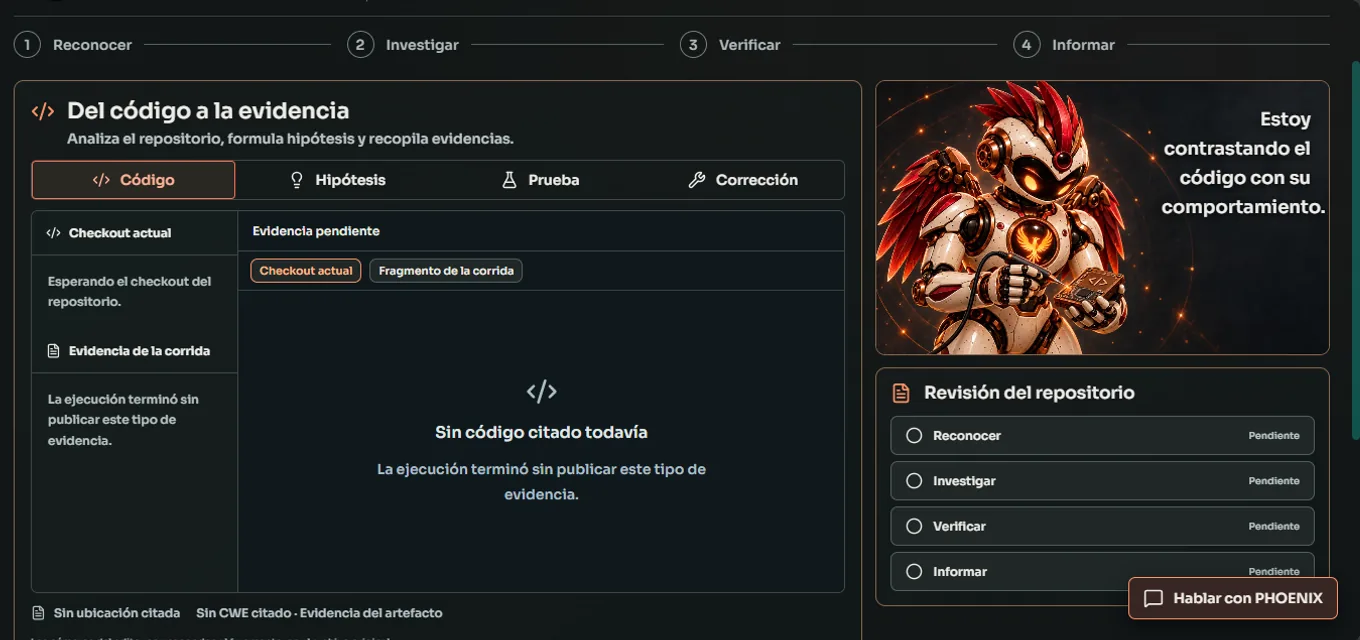The image size is (1360, 640).
Task: Click Pendiente status on Verificar row
Action: pyautogui.click(x=1274, y=526)
